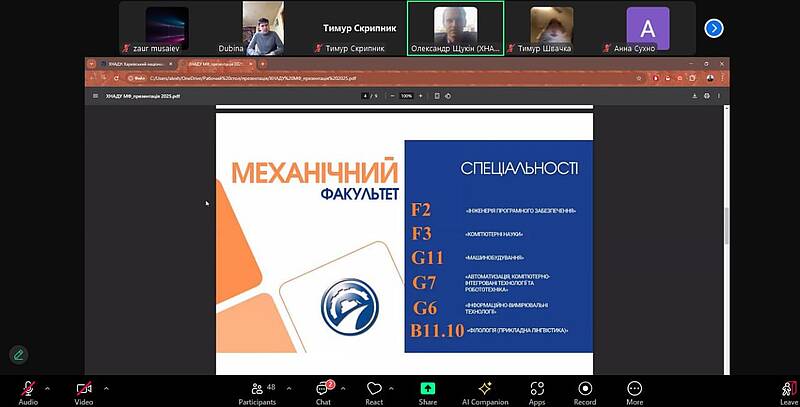Image resolution: width=800 pixels, height=407 pixels.
Task: Toggle PDF viewer sidebar menu
Action: tap(95, 96)
